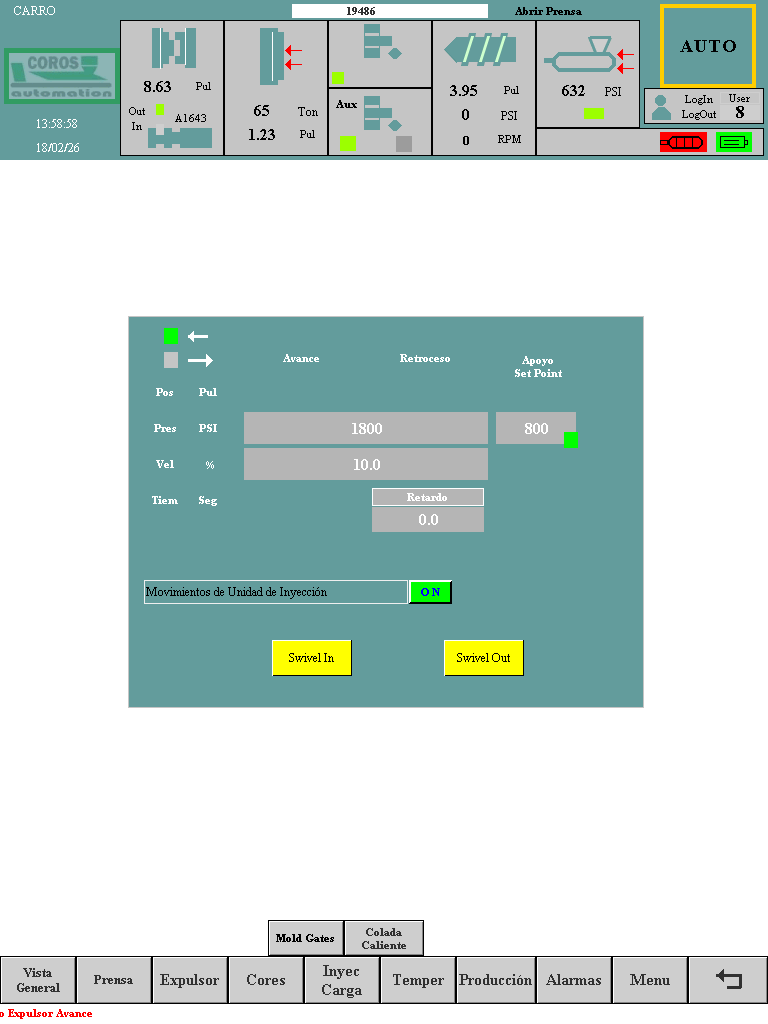
Task: Toggle Movimientos de Unidad de Inyección ON switch
Action: pos(431,592)
